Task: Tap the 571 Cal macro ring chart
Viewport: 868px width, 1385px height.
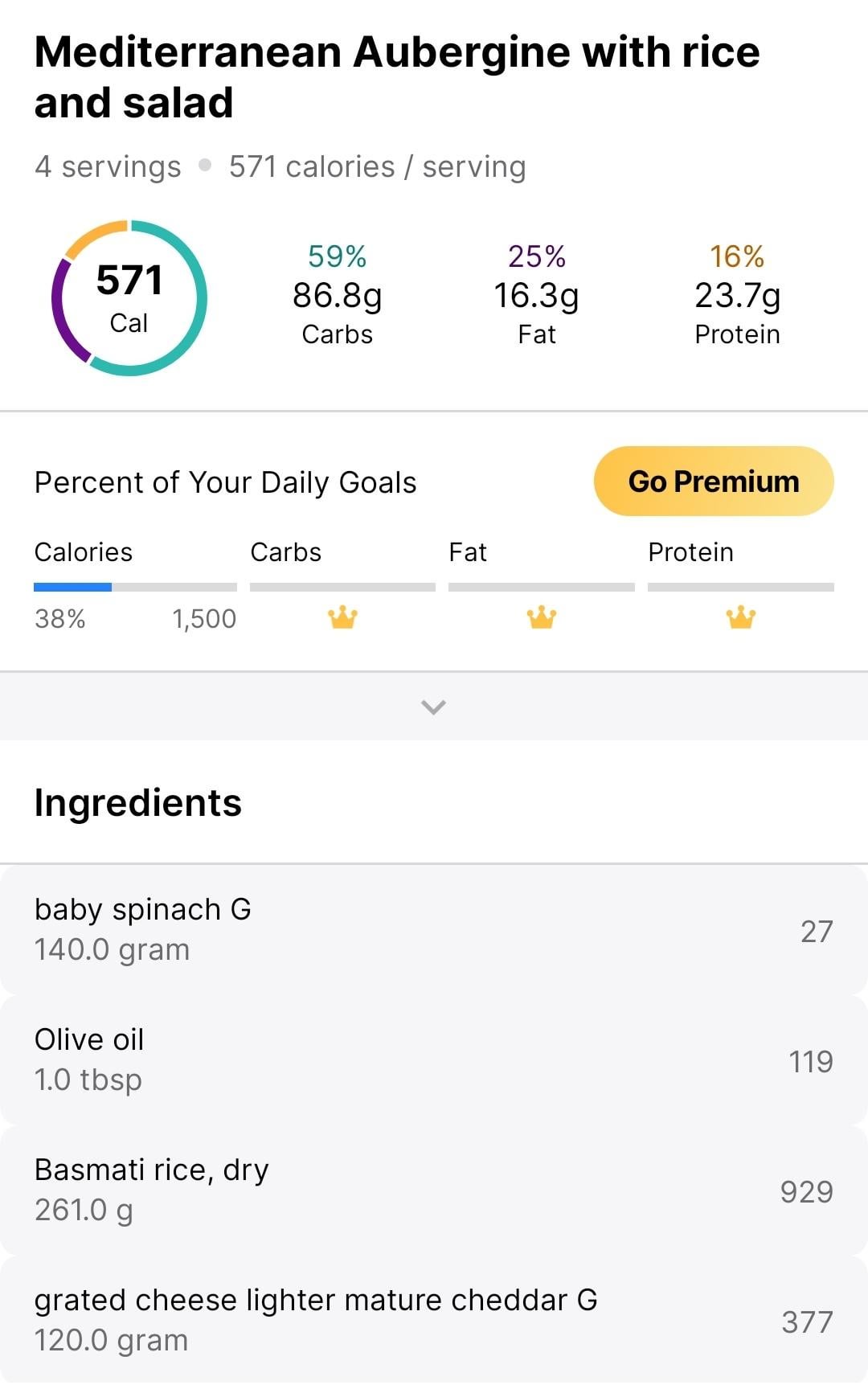Action: (129, 297)
